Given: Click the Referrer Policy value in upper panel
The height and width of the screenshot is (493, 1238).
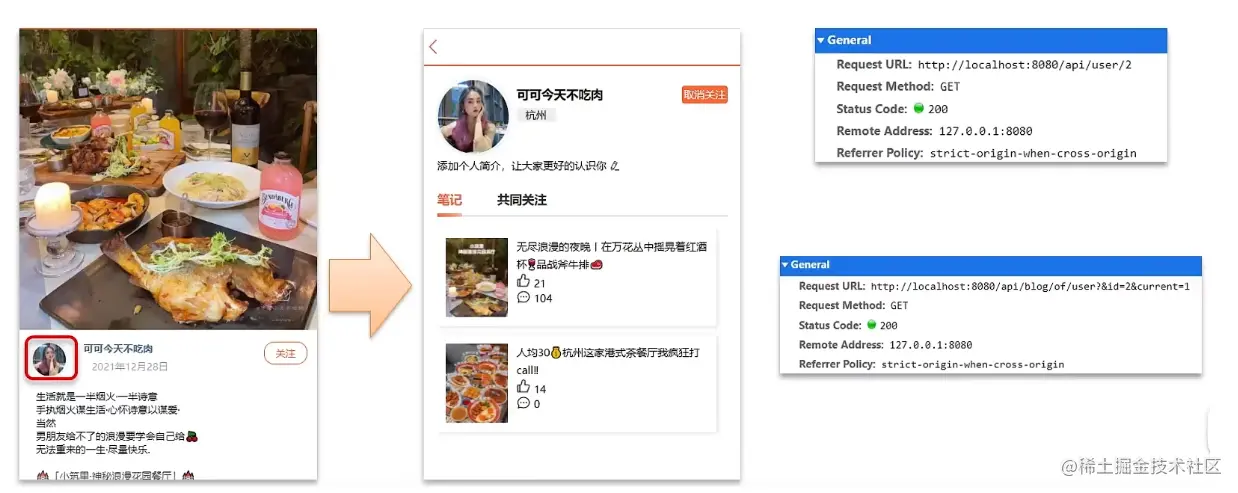Looking at the screenshot, I should pyautogui.click(x=1033, y=153).
